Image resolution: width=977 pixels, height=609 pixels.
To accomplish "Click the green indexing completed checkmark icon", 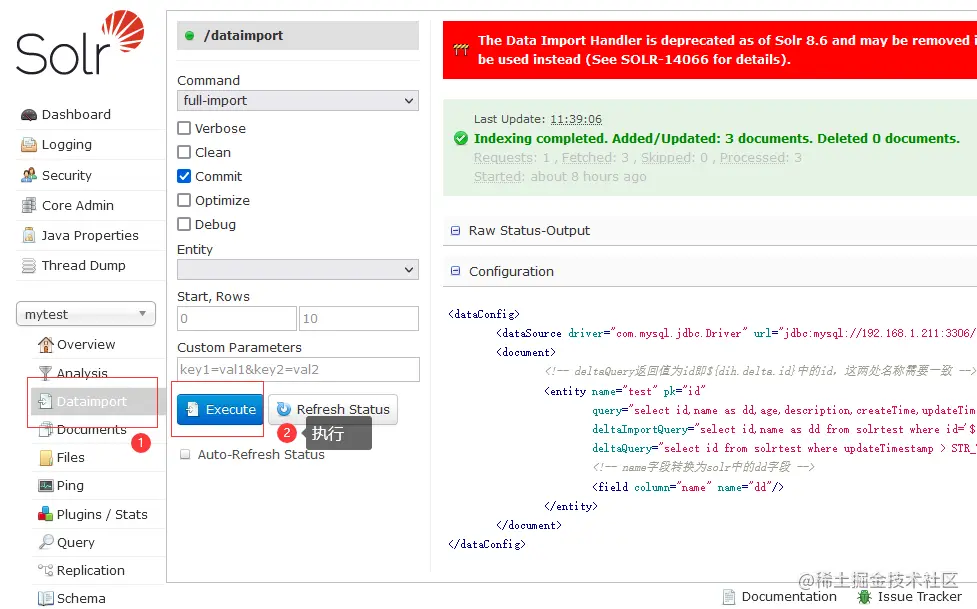I will click(460, 138).
